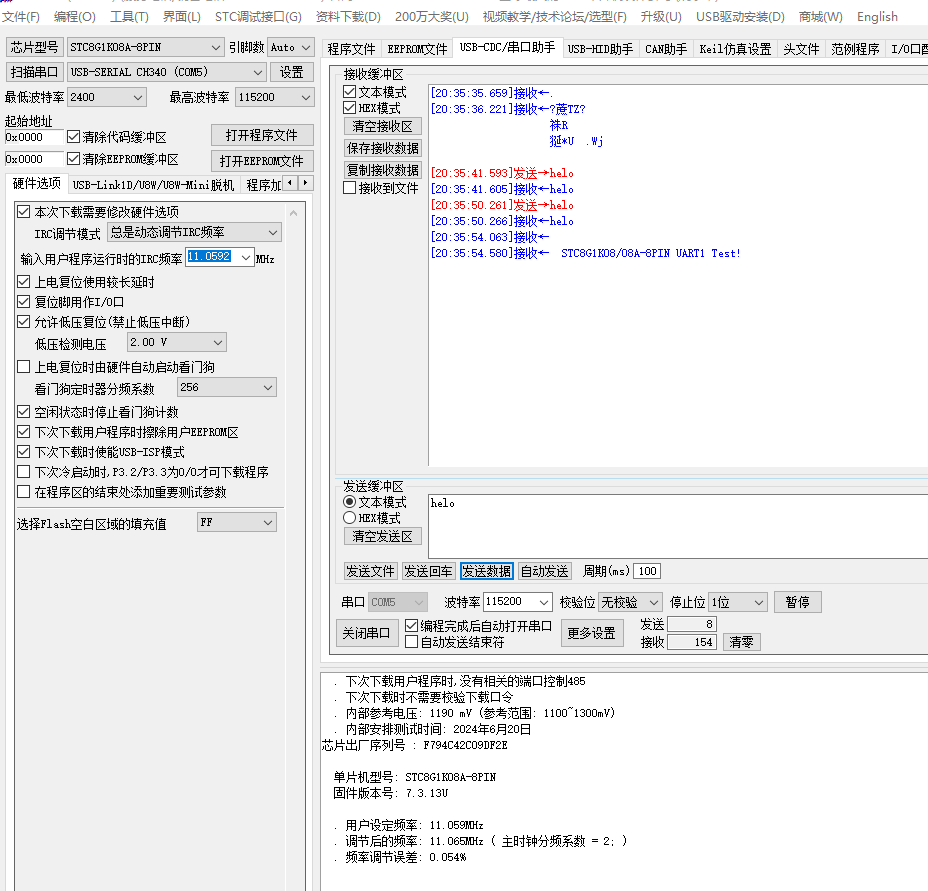
Task: Switch to CAN助手 tab
Action: coord(666,49)
